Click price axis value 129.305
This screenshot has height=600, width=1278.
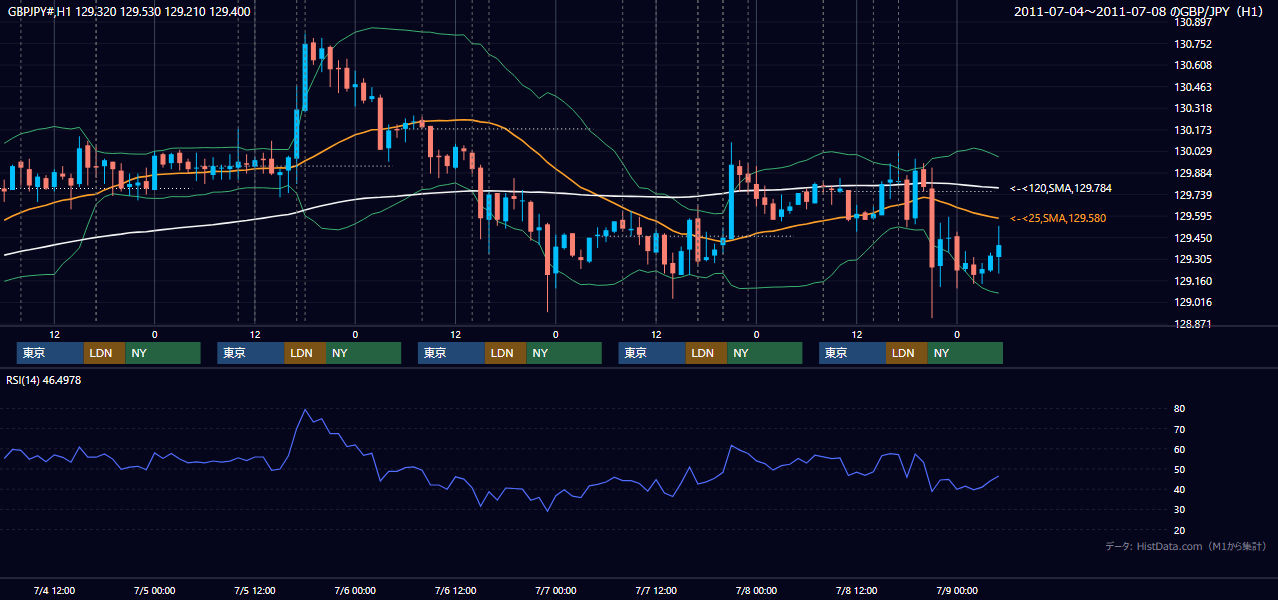1194,259
